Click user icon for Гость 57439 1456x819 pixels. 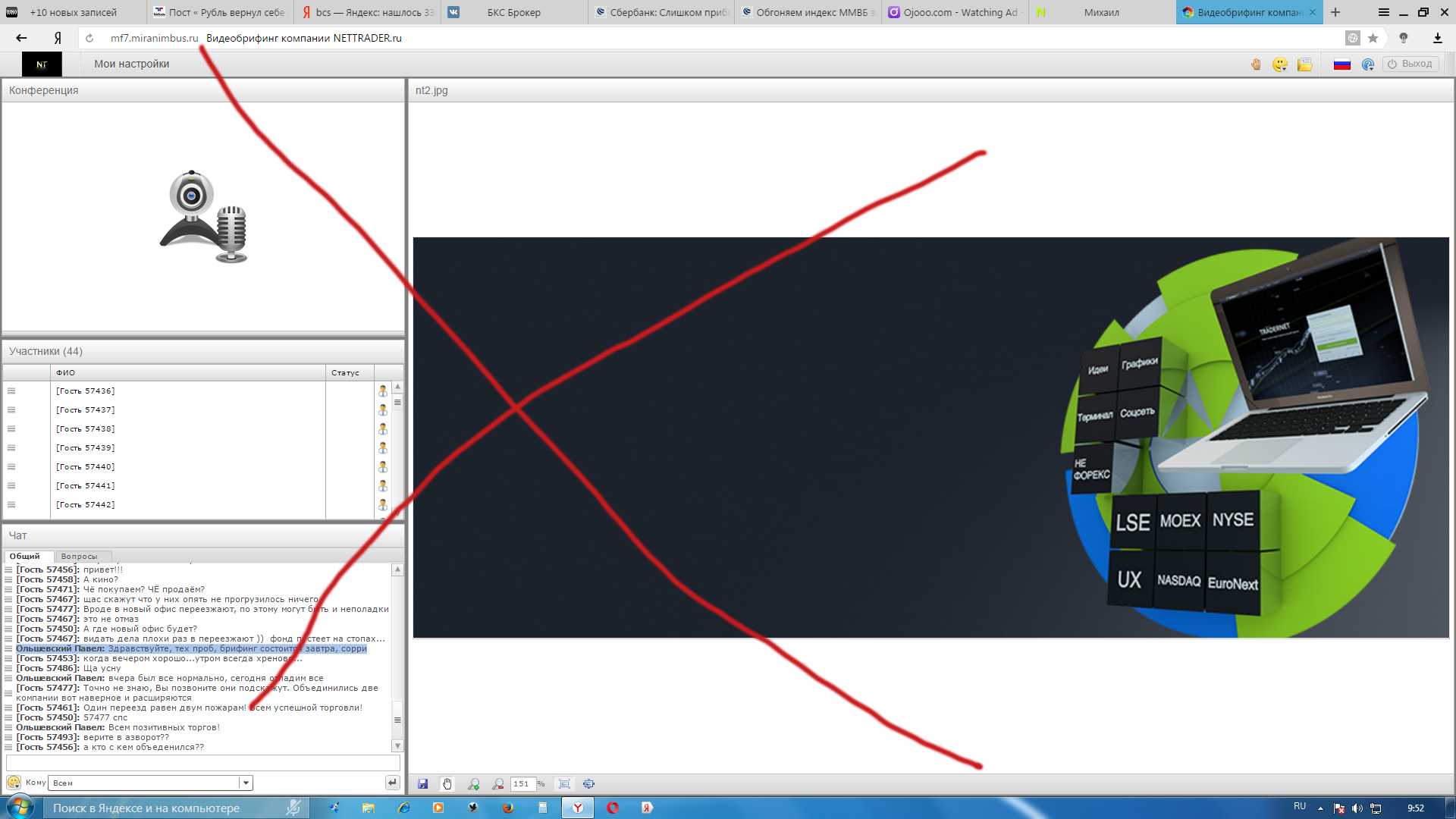tap(383, 447)
